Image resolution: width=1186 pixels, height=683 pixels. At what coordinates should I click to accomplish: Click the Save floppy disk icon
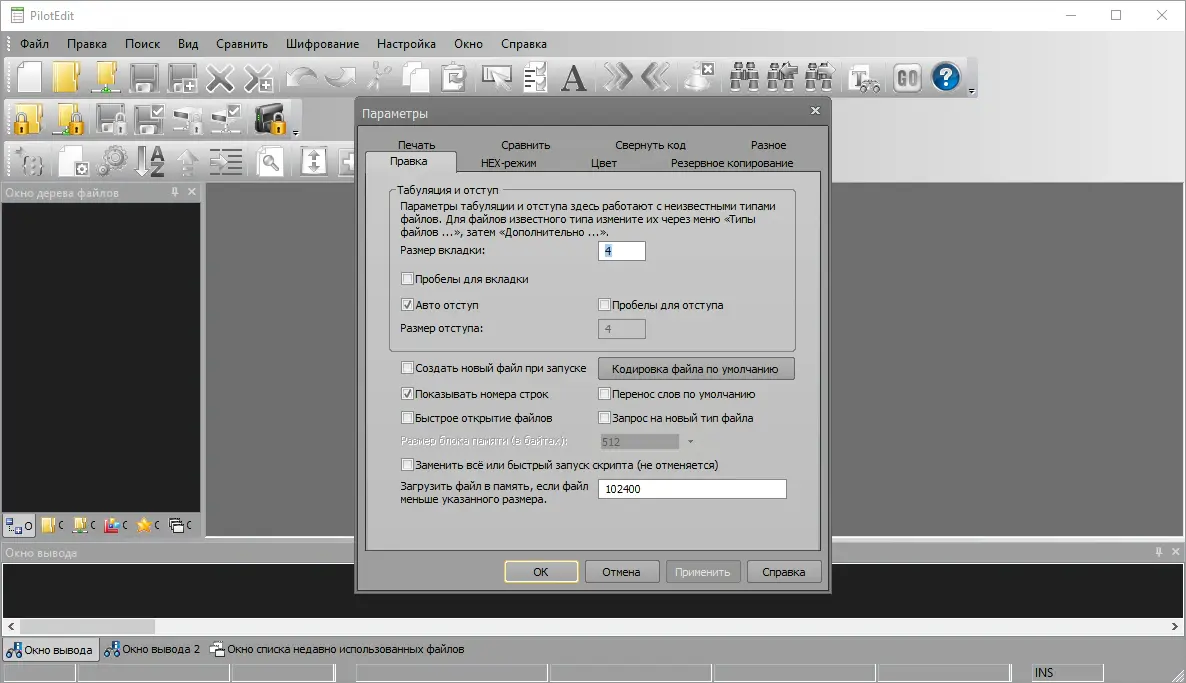pyautogui.click(x=145, y=78)
